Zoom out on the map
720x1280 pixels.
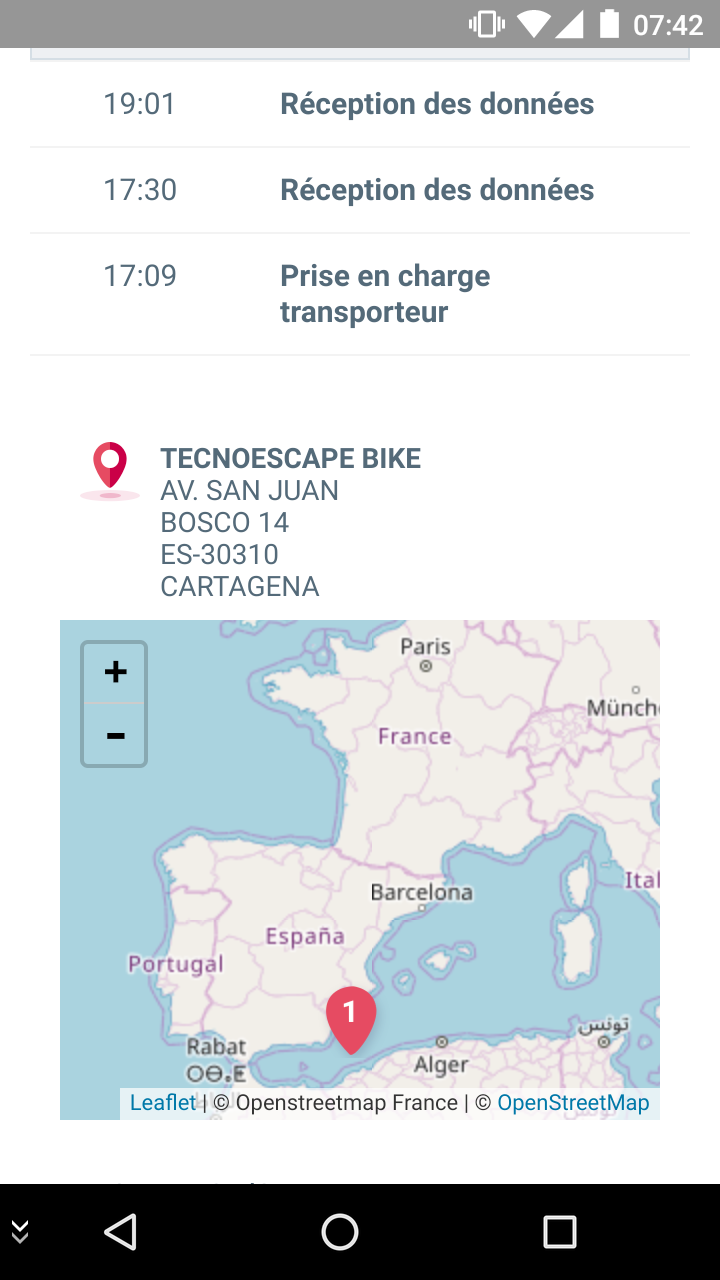115,736
